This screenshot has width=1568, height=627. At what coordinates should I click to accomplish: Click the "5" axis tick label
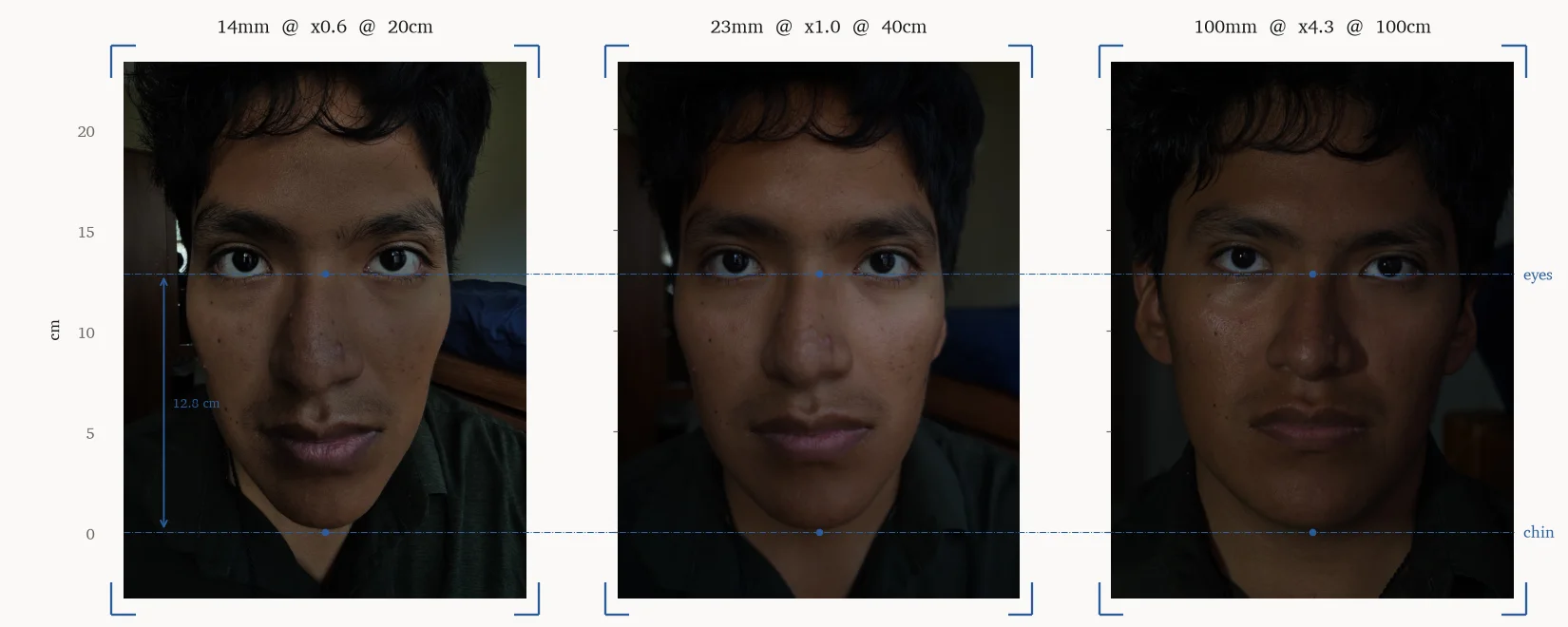90,433
